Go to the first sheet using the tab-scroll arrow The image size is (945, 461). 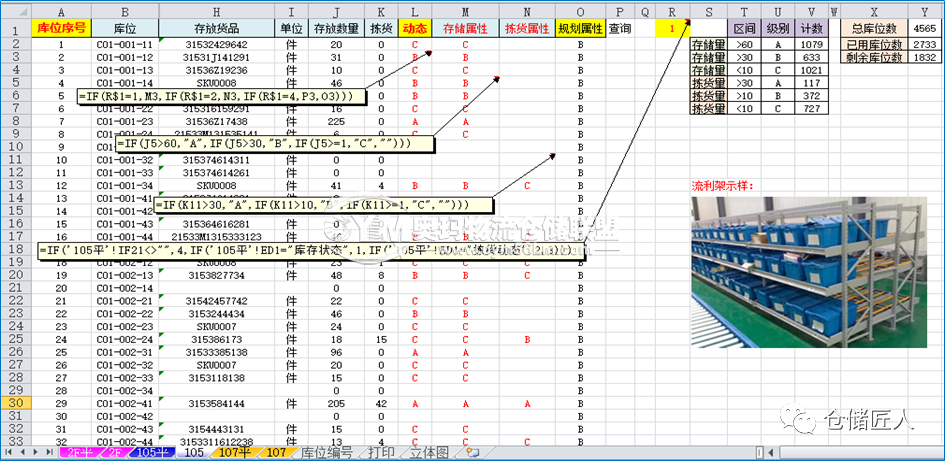pos(9,452)
